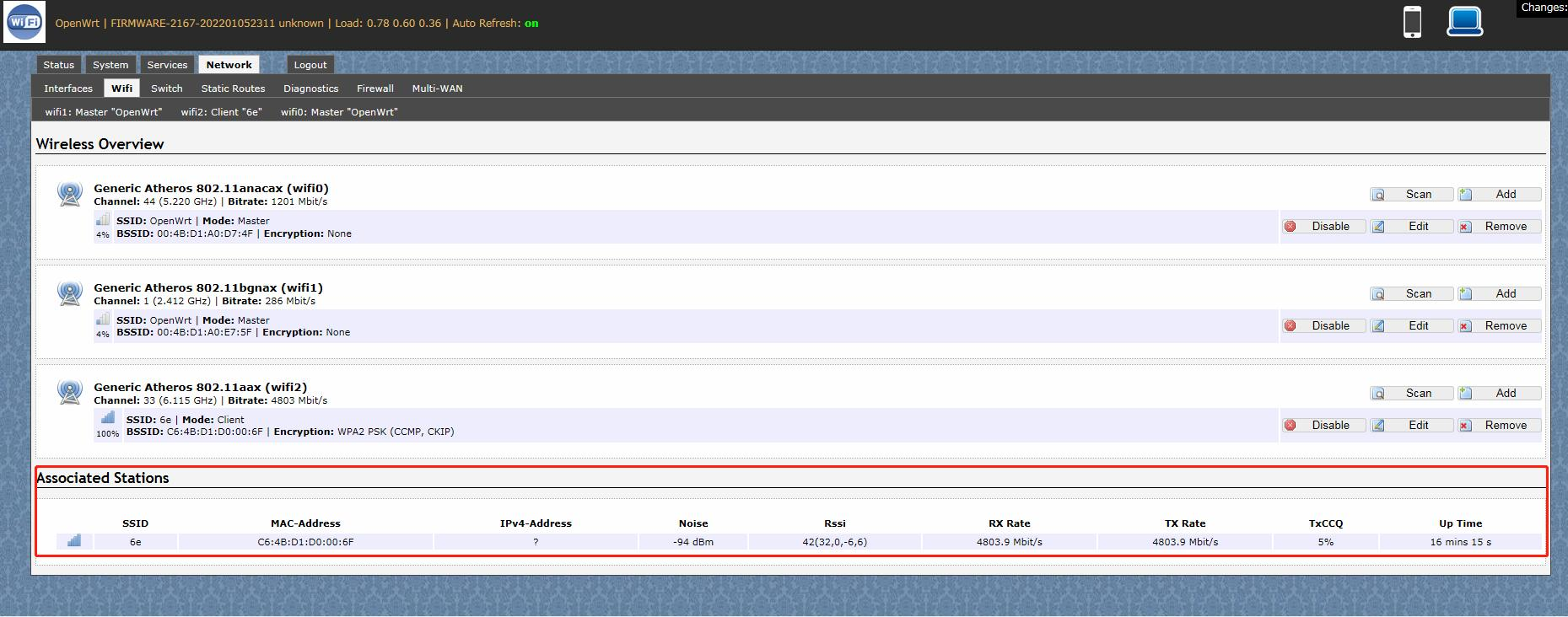Go to the Interfaces subtab
Image resolution: width=1568 pixels, height=617 pixels.
(x=68, y=89)
